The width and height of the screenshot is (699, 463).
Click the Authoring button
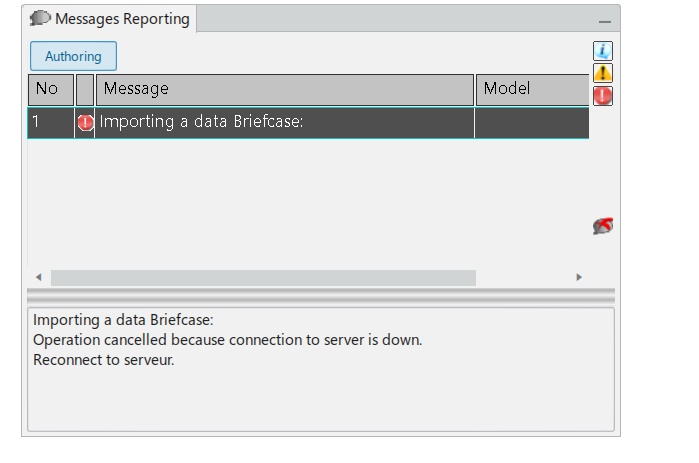[x=73, y=57]
